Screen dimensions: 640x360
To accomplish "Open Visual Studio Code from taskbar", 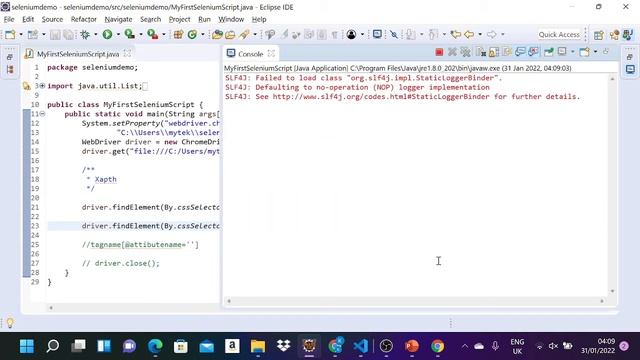I will pos(361,346).
